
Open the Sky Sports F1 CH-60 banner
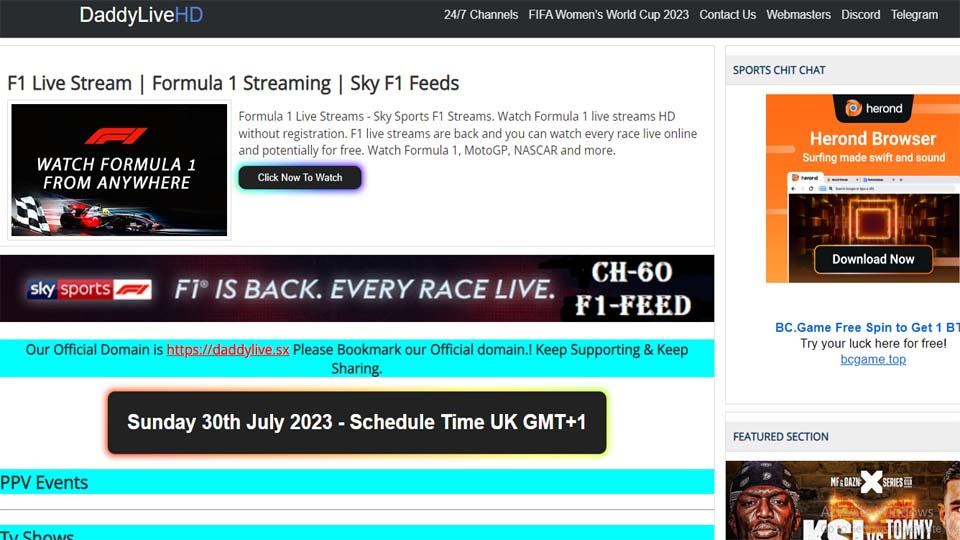[x=357, y=288]
